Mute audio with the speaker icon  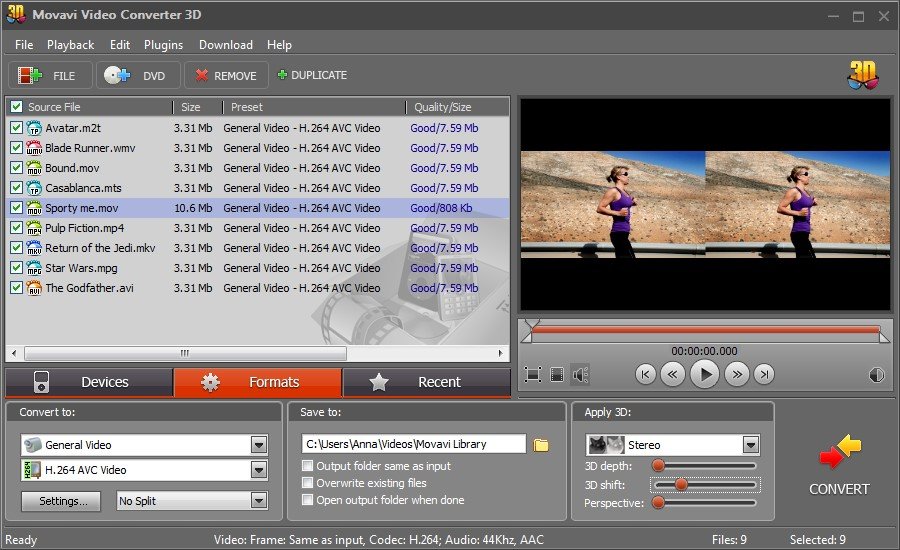pyautogui.click(x=580, y=375)
